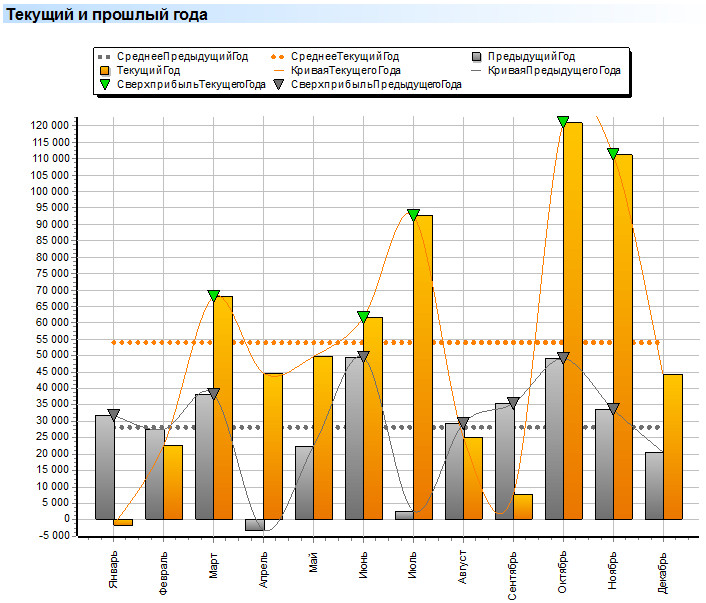Click the КриваяТекущегоГода legend label
Screen dimensions: 706x603
point(345,71)
